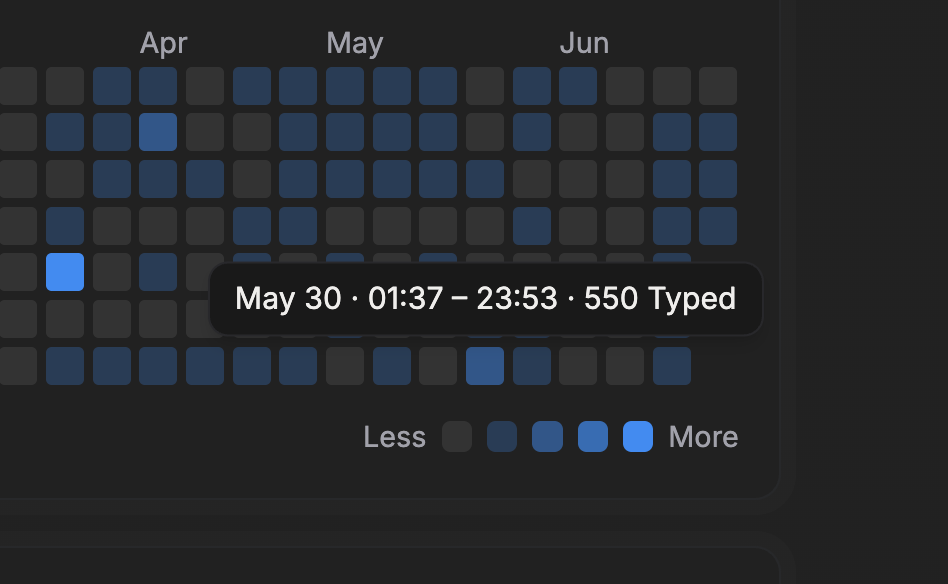Select the medium-blue cell in bottom row

pyautogui.click(x=485, y=366)
